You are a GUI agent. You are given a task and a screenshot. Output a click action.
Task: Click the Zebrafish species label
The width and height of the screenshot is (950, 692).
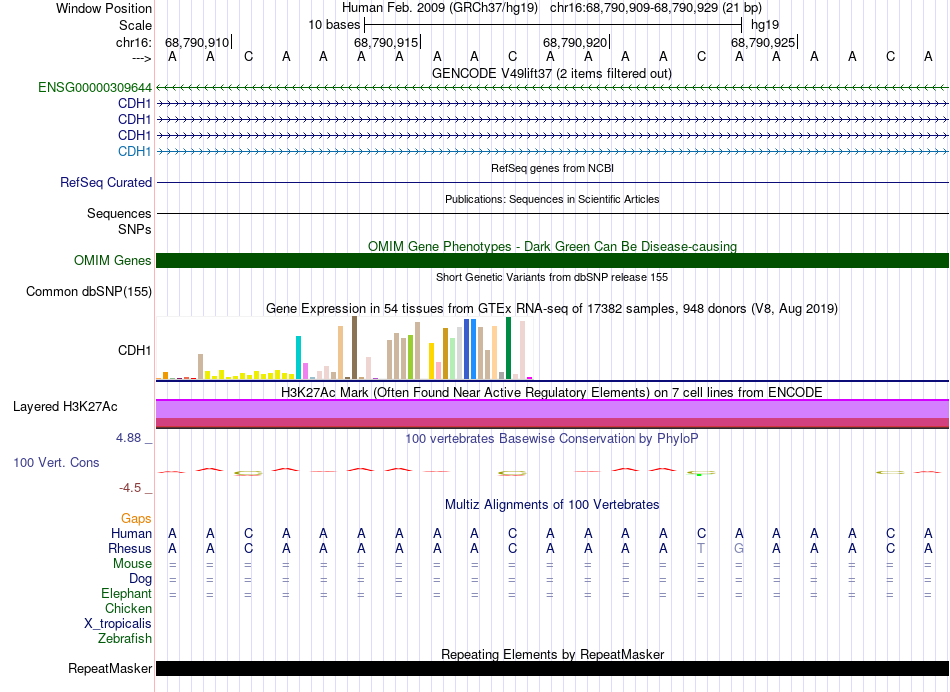pos(123,639)
